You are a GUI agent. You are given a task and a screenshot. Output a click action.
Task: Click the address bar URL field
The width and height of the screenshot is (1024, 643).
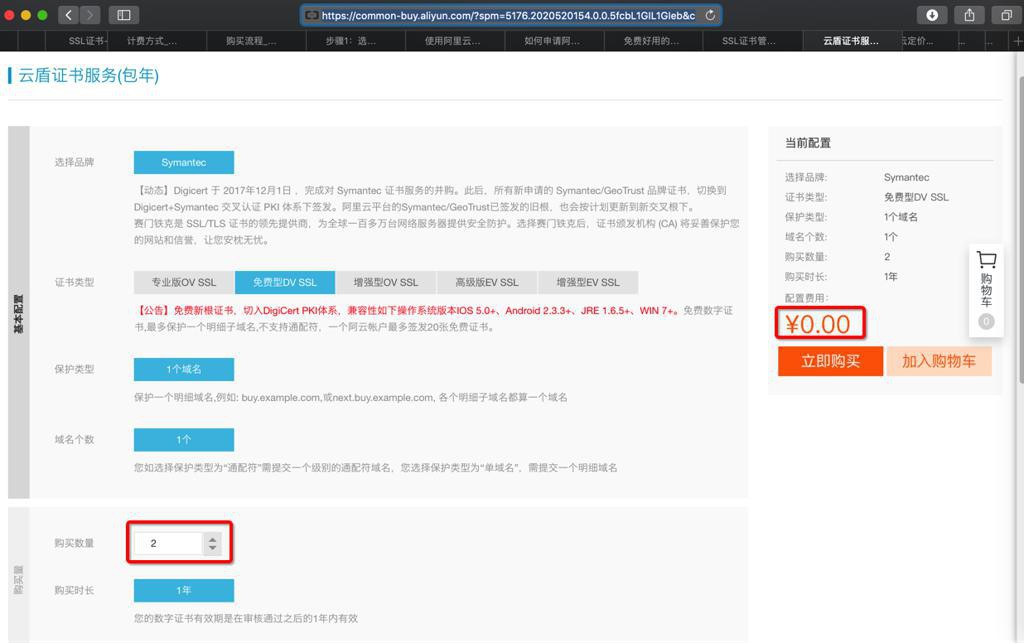click(511, 15)
